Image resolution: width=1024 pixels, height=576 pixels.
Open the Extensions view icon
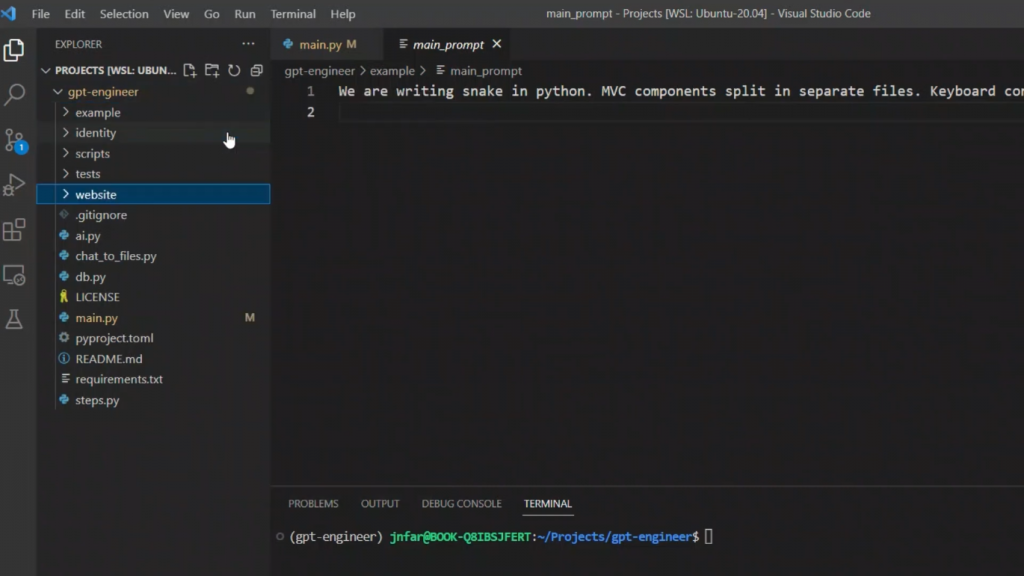(14, 230)
